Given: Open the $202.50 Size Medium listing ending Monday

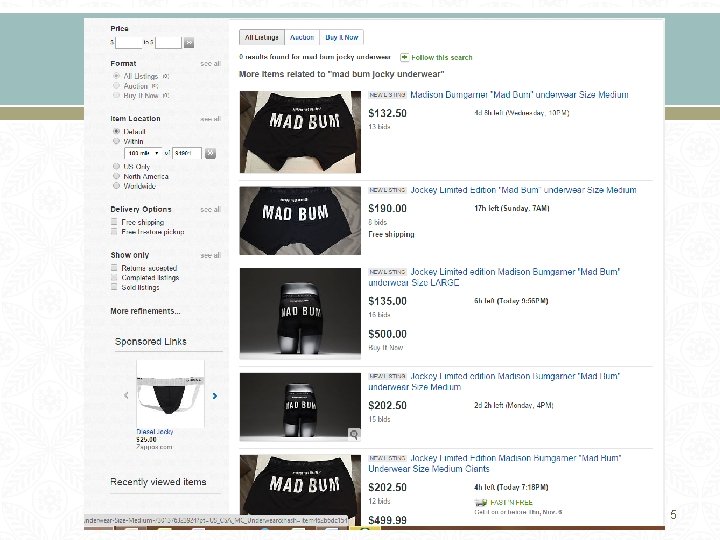Looking at the screenshot, I should pos(494,382).
